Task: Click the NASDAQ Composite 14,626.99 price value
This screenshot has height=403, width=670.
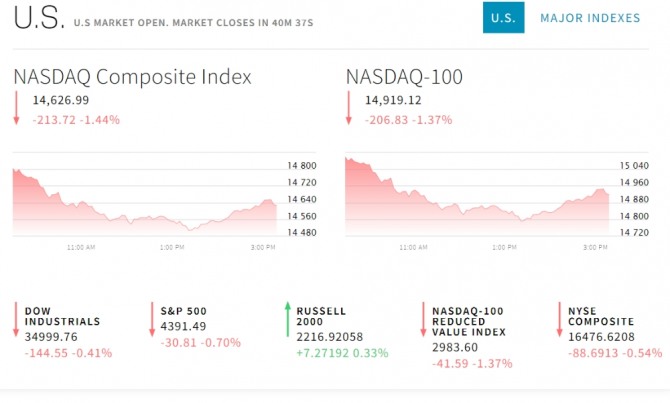Action: click(61, 100)
